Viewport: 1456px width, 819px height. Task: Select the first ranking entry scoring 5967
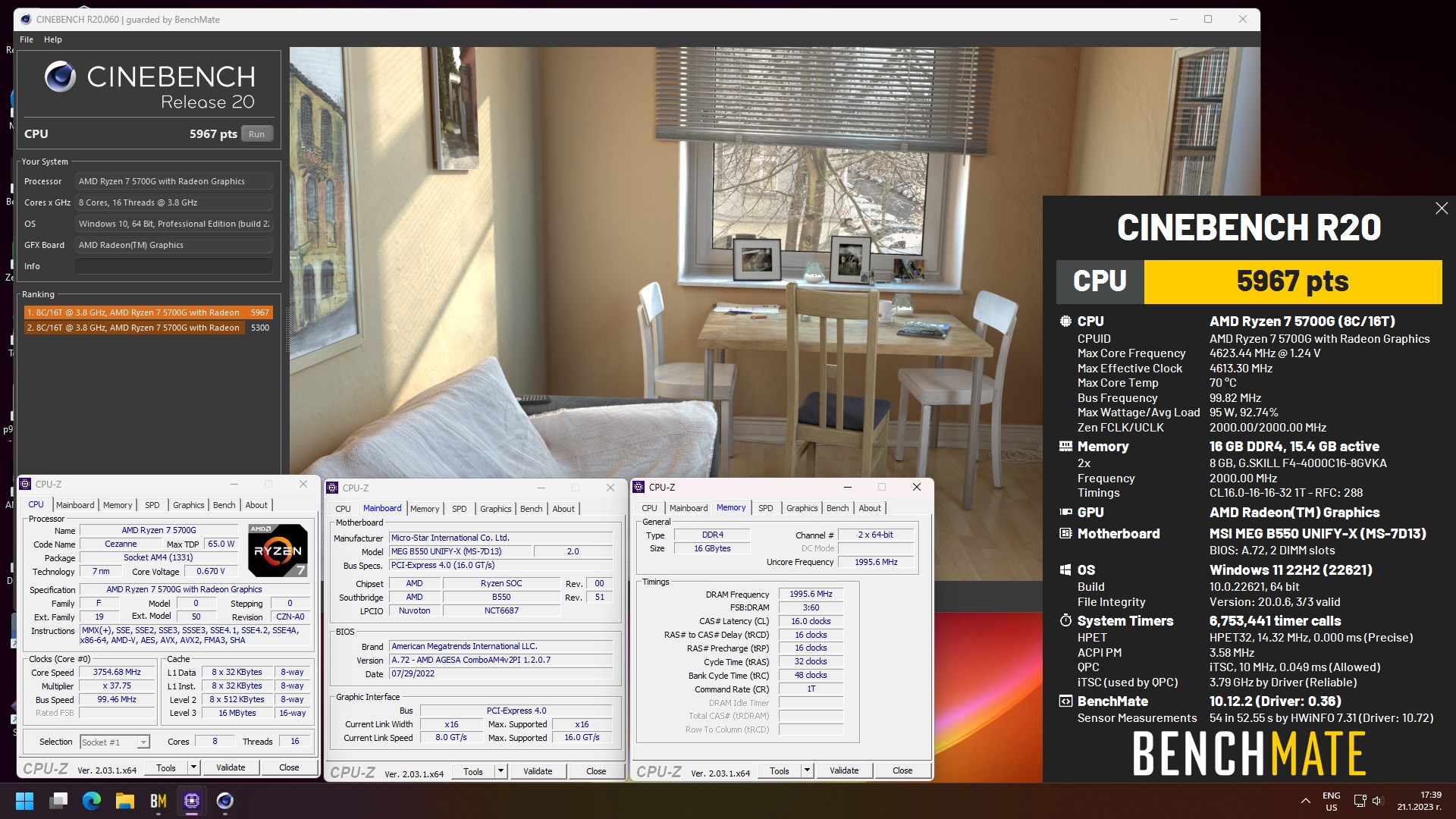[148, 312]
